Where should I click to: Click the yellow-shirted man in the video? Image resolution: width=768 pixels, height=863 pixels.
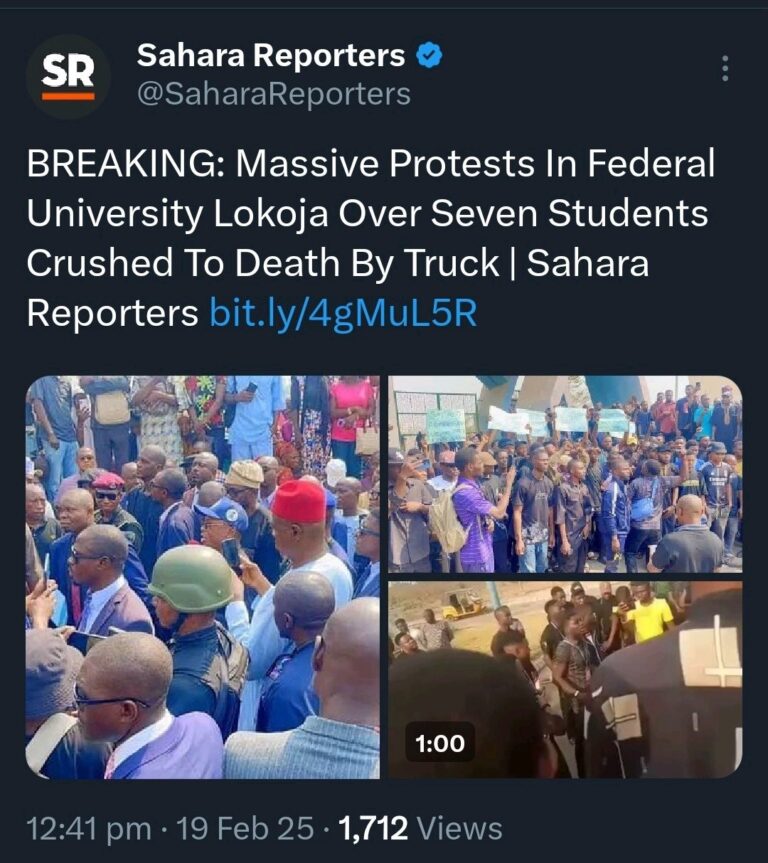coord(651,615)
